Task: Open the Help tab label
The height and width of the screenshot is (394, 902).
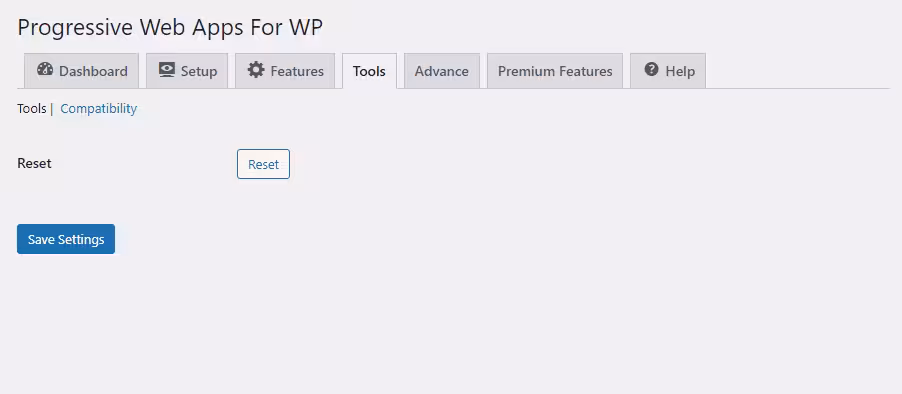Action: [x=680, y=71]
